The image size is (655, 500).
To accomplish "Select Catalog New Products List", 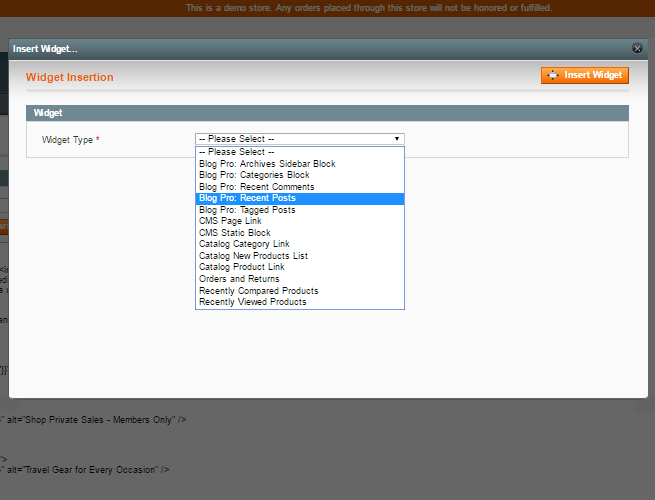I will click(253, 256).
